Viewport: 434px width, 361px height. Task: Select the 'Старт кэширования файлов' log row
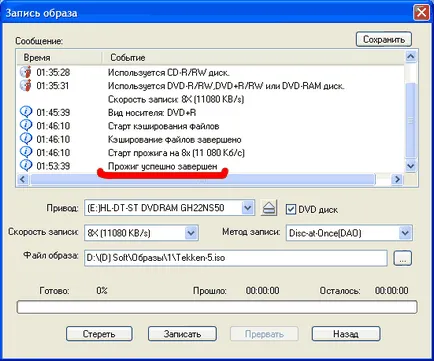point(211,126)
